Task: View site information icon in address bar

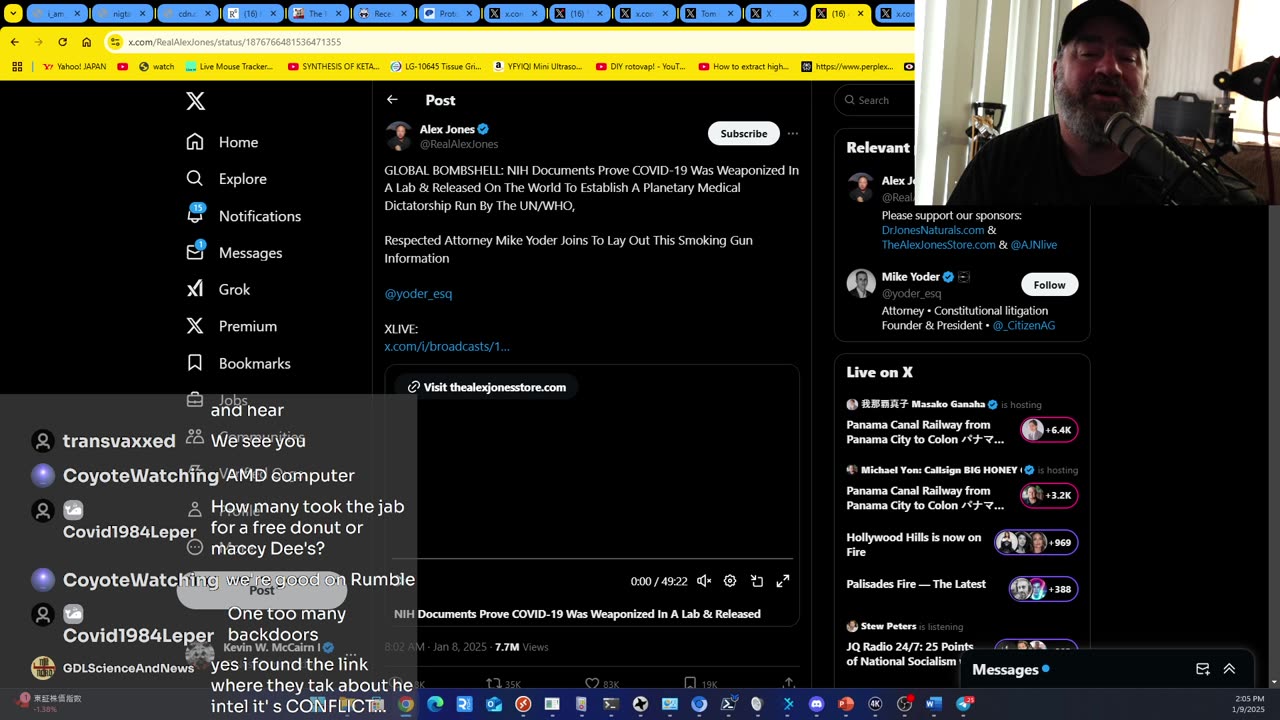Action: pyautogui.click(x=115, y=42)
